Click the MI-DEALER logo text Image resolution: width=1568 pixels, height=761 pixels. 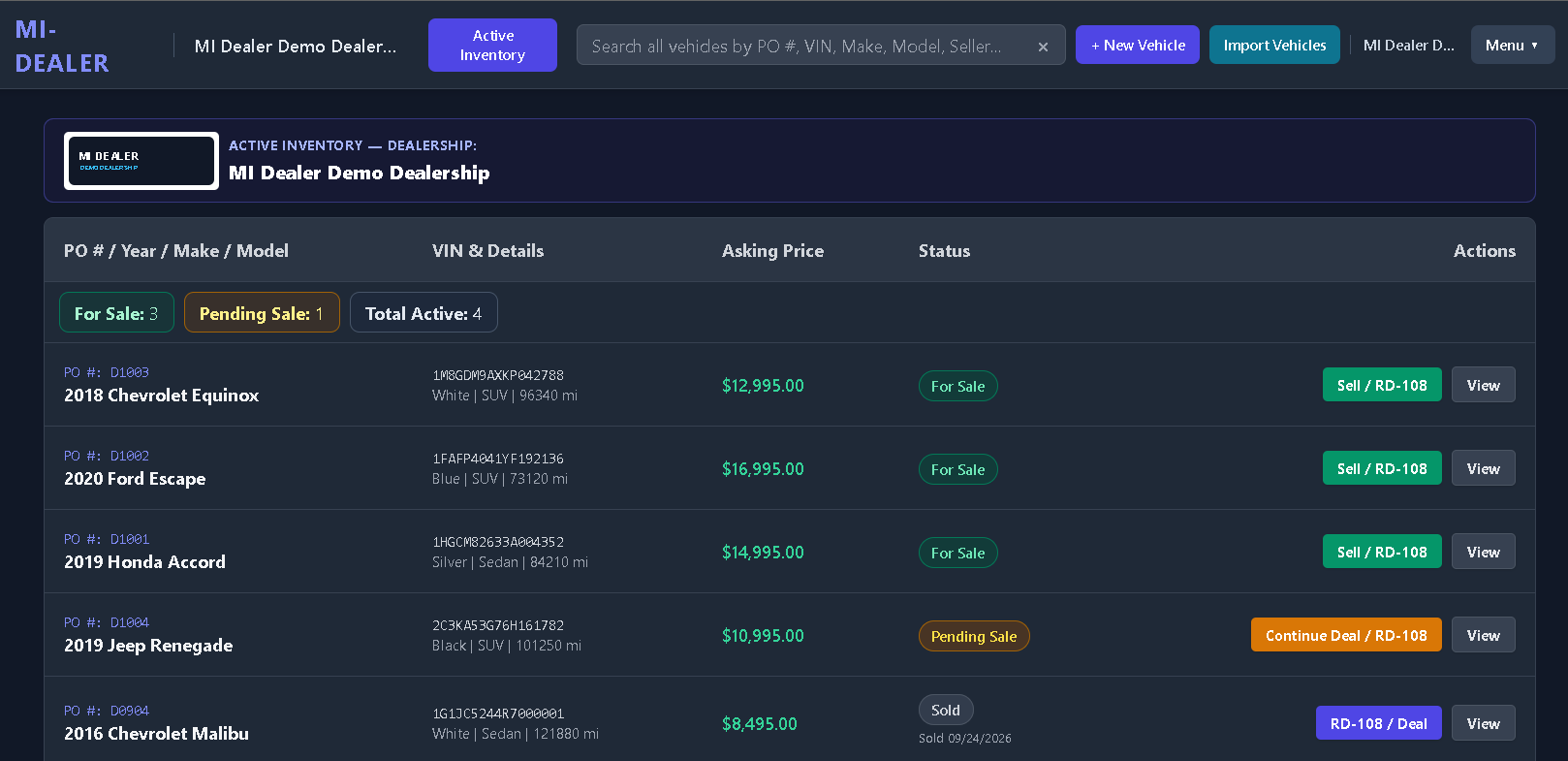tap(62, 46)
